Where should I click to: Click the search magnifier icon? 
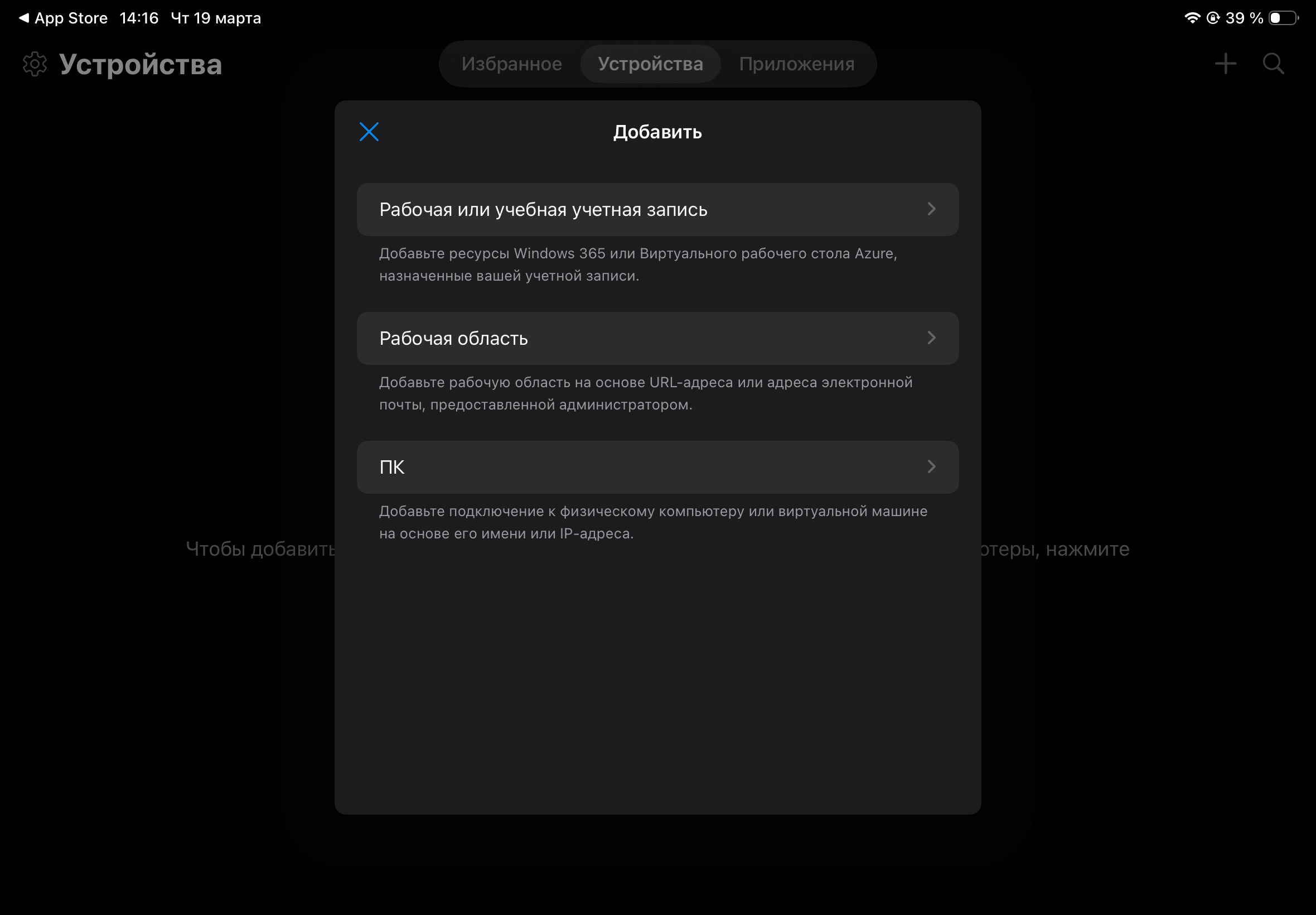tap(1273, 64)
